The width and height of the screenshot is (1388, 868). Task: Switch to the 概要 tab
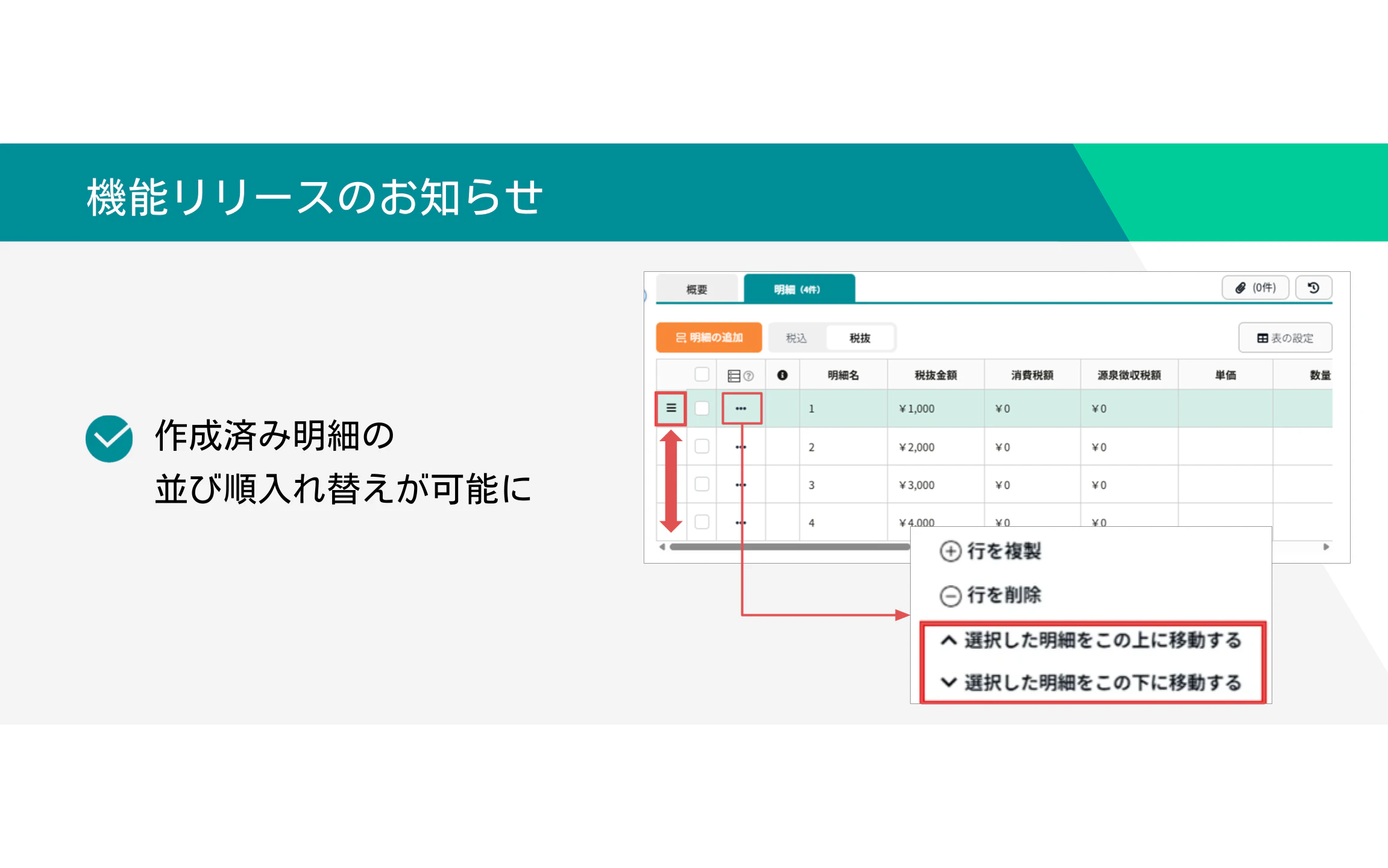[x=696, y=289]
